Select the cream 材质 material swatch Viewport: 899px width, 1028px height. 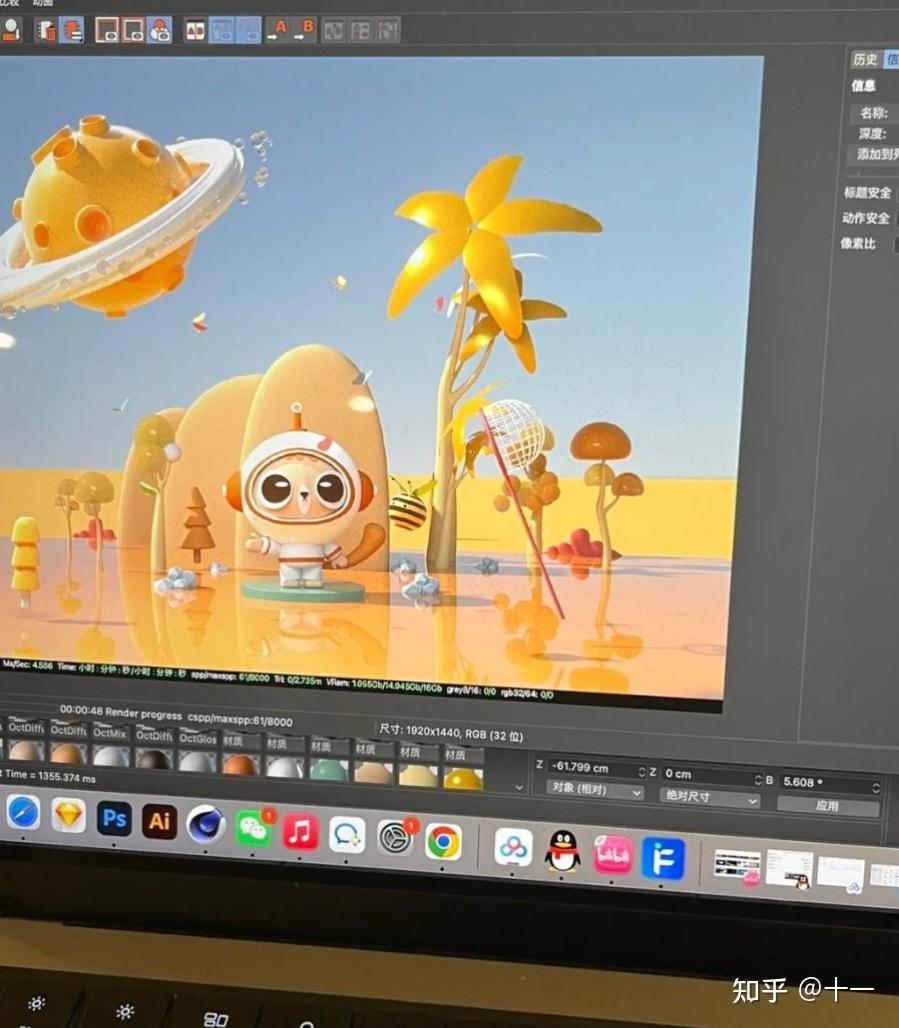click(417, 776)
